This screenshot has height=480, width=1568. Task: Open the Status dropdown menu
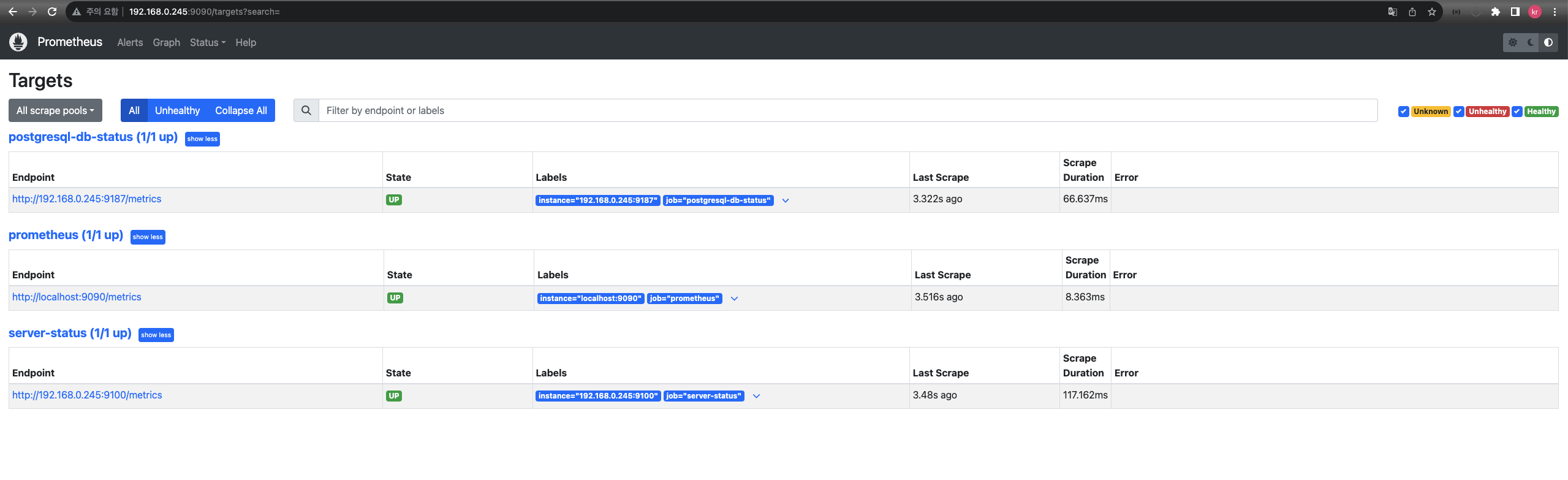pyautogui.click(x=208, y=42)
